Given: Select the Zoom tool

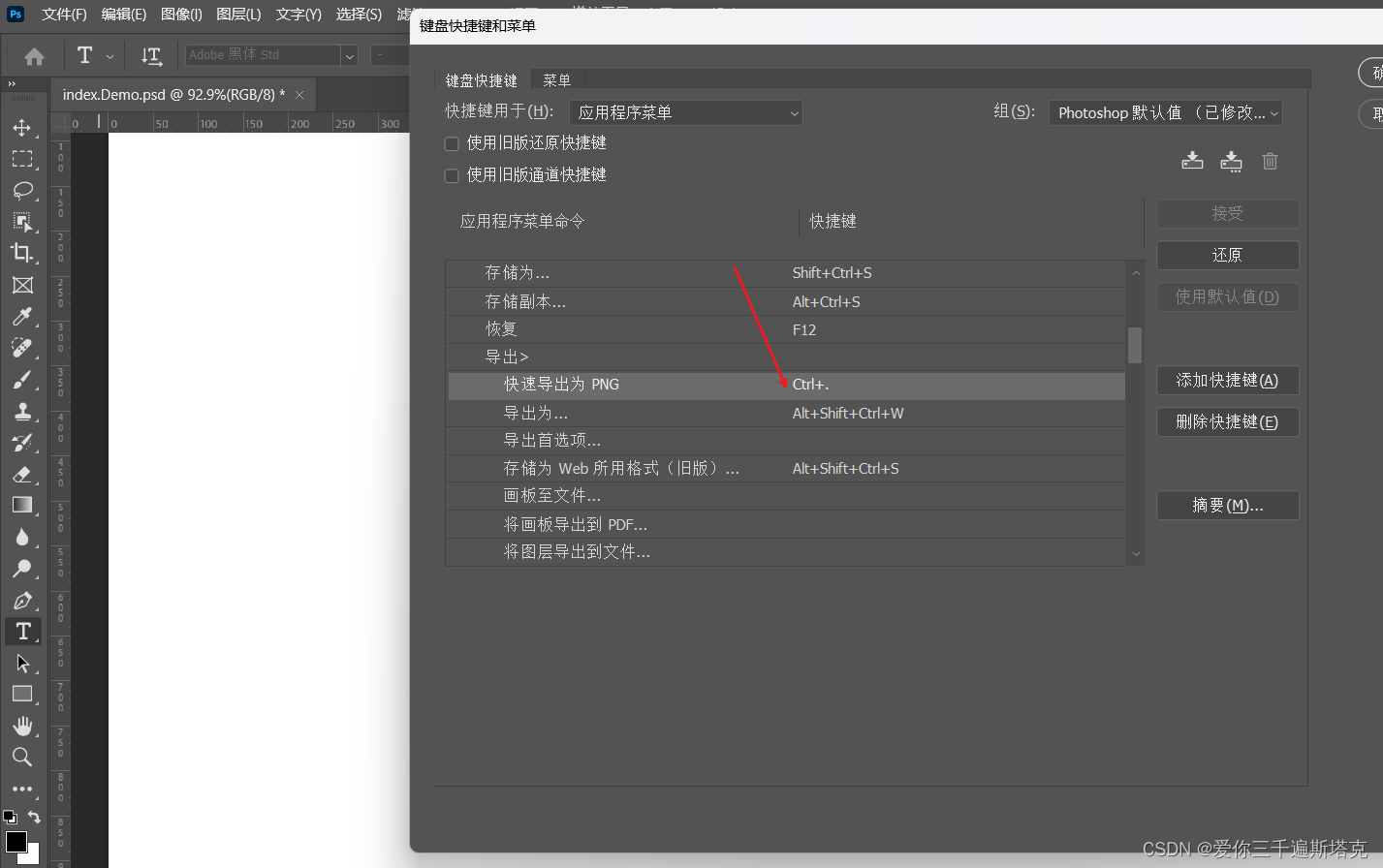Looking at the screenshot, I should coord(22,757).
